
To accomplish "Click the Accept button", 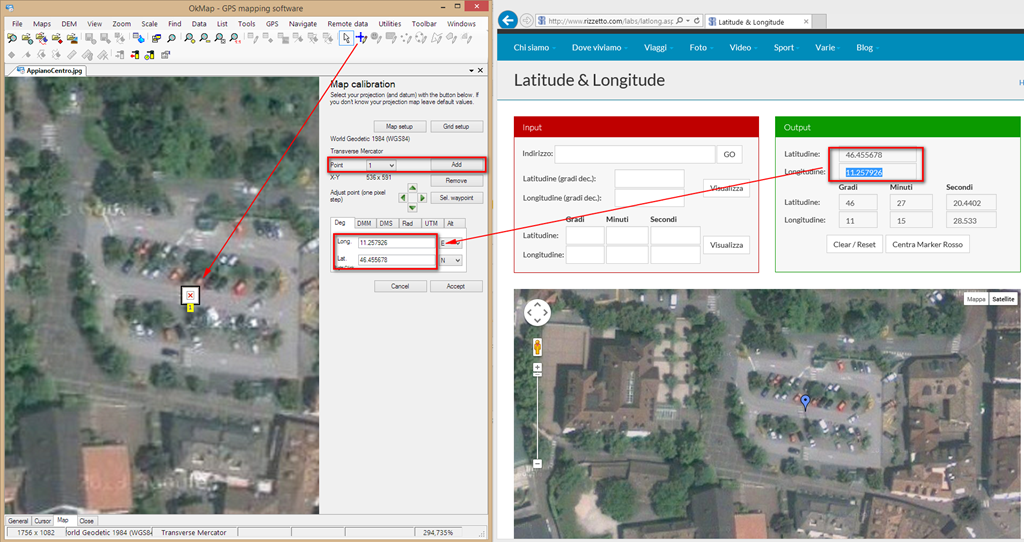I will click(456, 286).
